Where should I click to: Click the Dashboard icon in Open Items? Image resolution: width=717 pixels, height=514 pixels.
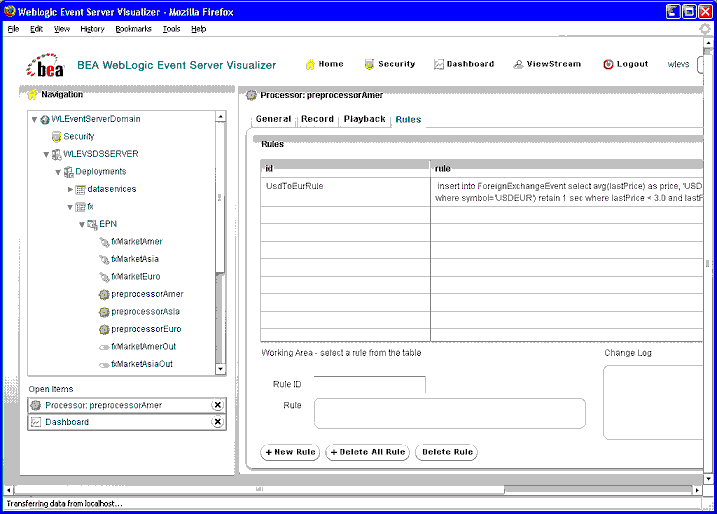(x=36, y=422)
